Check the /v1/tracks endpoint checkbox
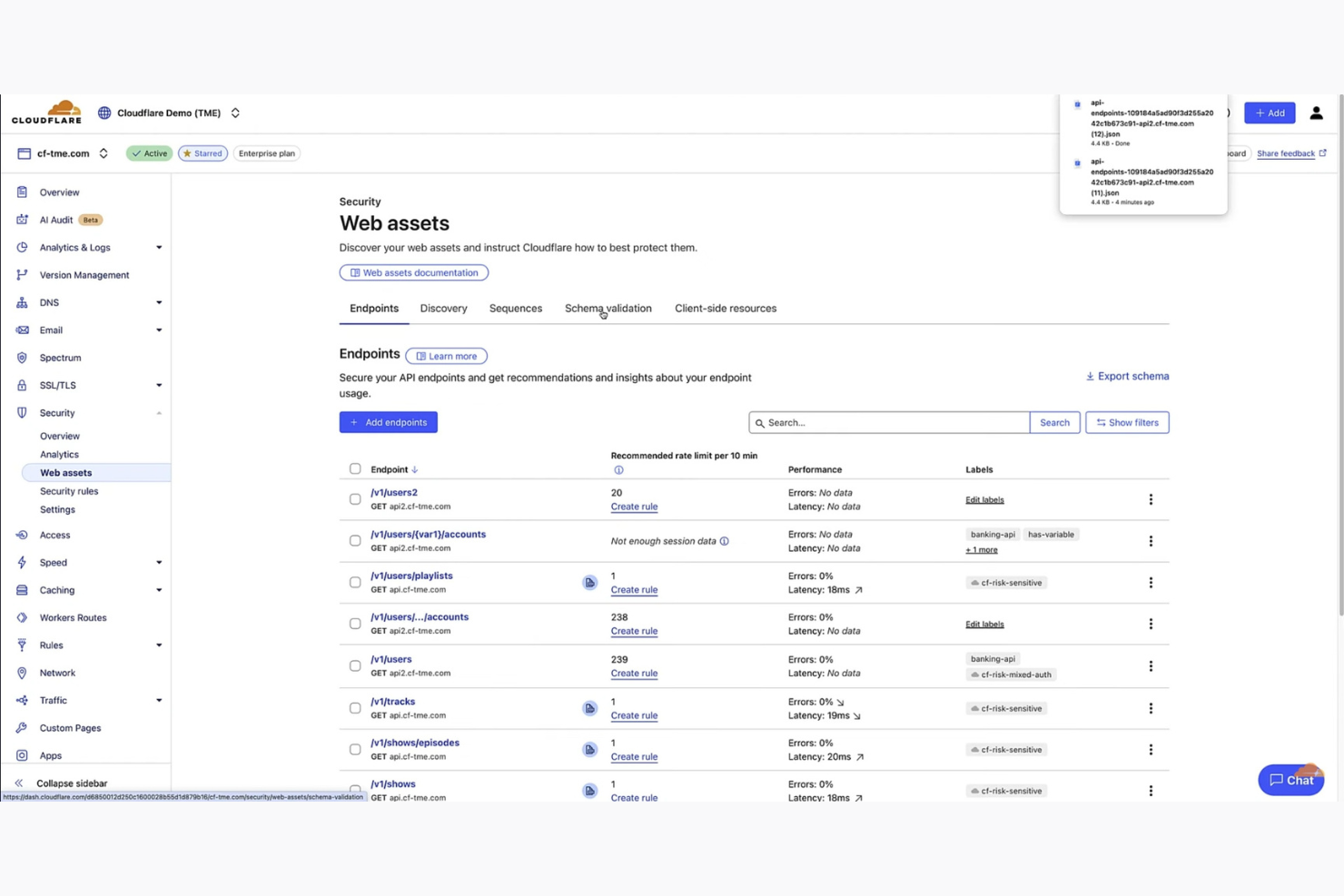The height and width of the screenshot is (896, 1344). pyautogui.click(x=355, y=708)
